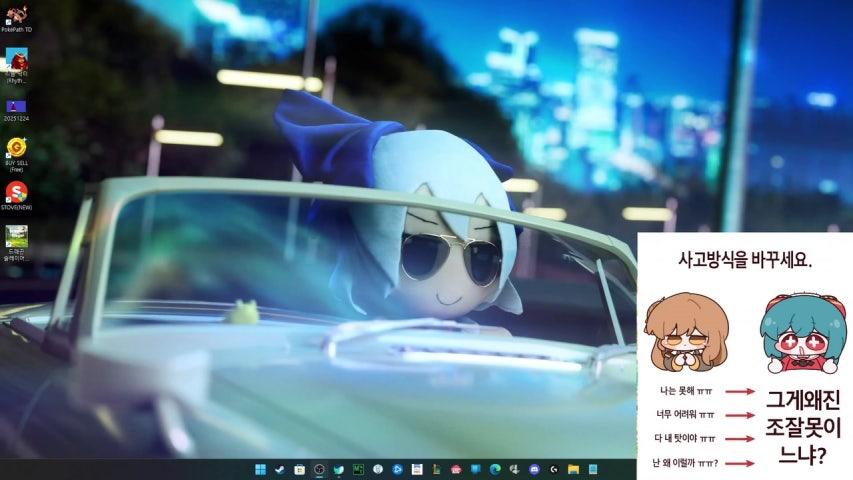Launch Microsoft Edge from the taskbar

tap(495, 469)
